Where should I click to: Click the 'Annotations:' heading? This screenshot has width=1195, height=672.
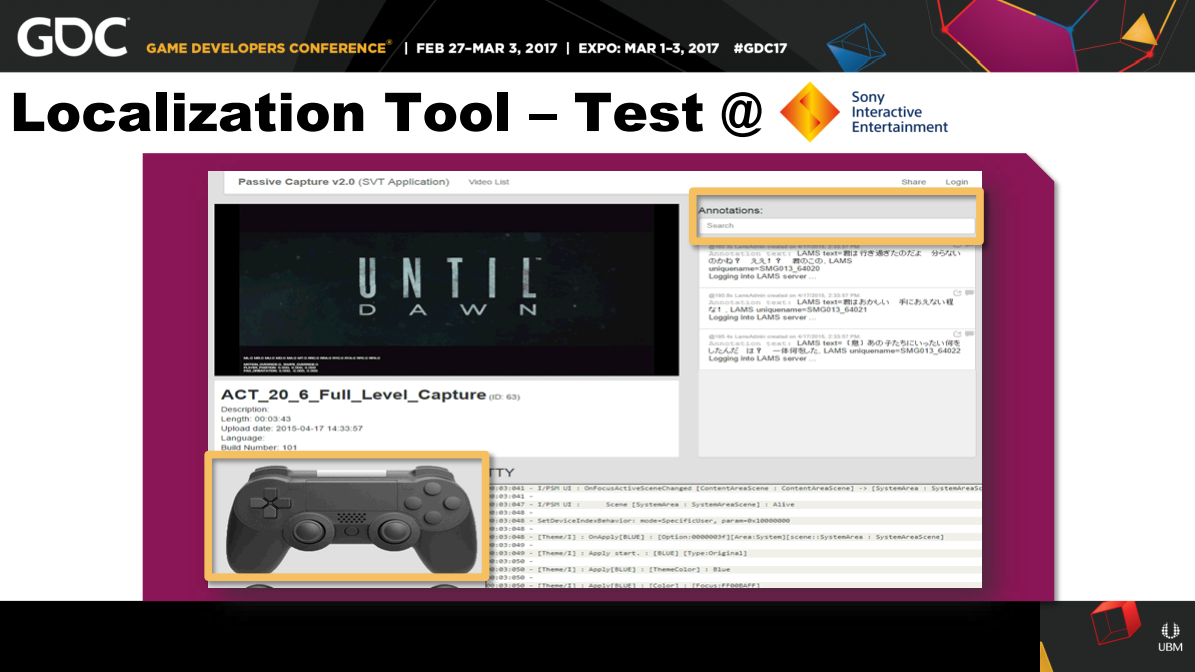click(730, 210)
